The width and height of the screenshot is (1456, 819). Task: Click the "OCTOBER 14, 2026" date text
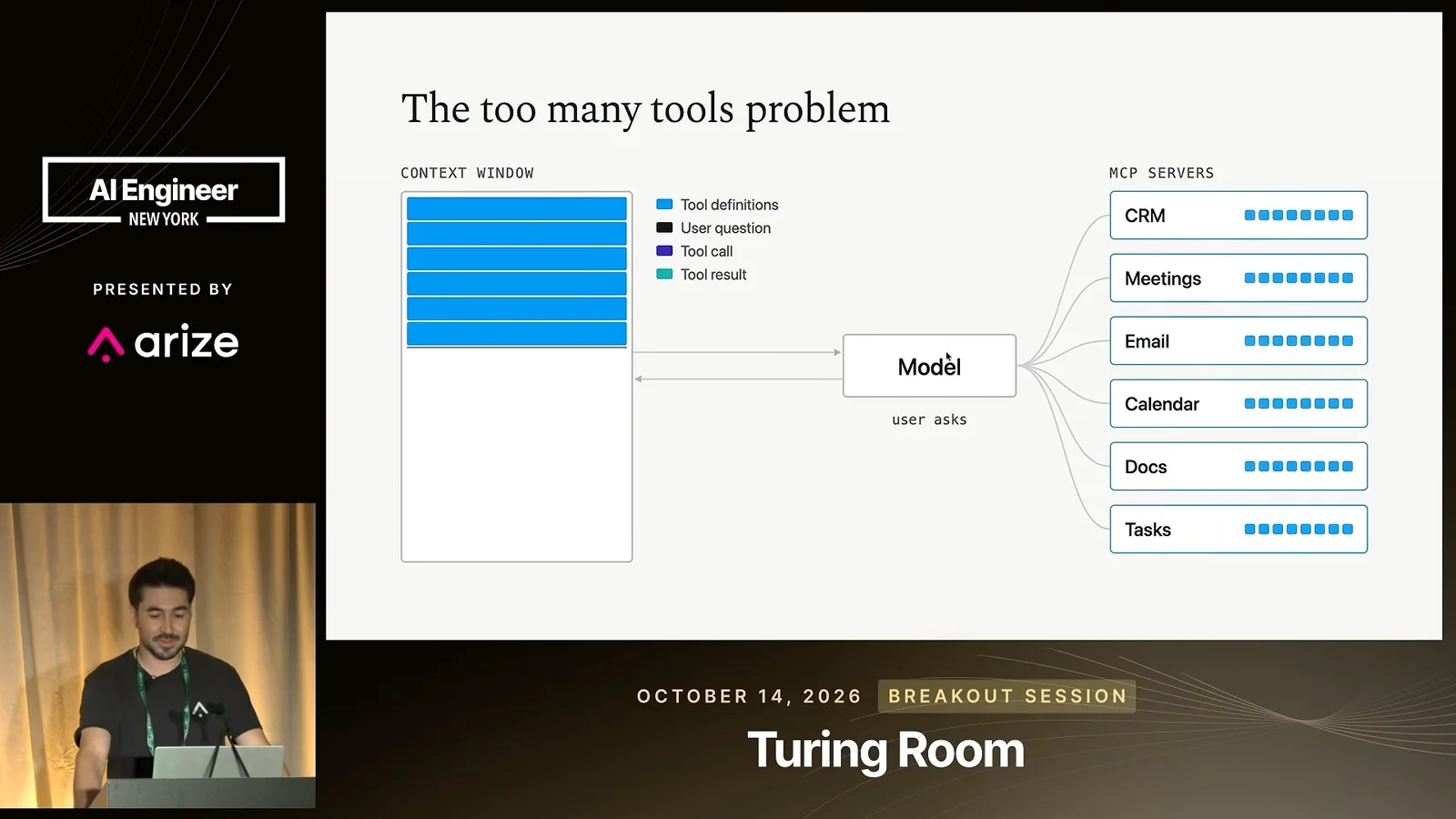click(749, 696)
